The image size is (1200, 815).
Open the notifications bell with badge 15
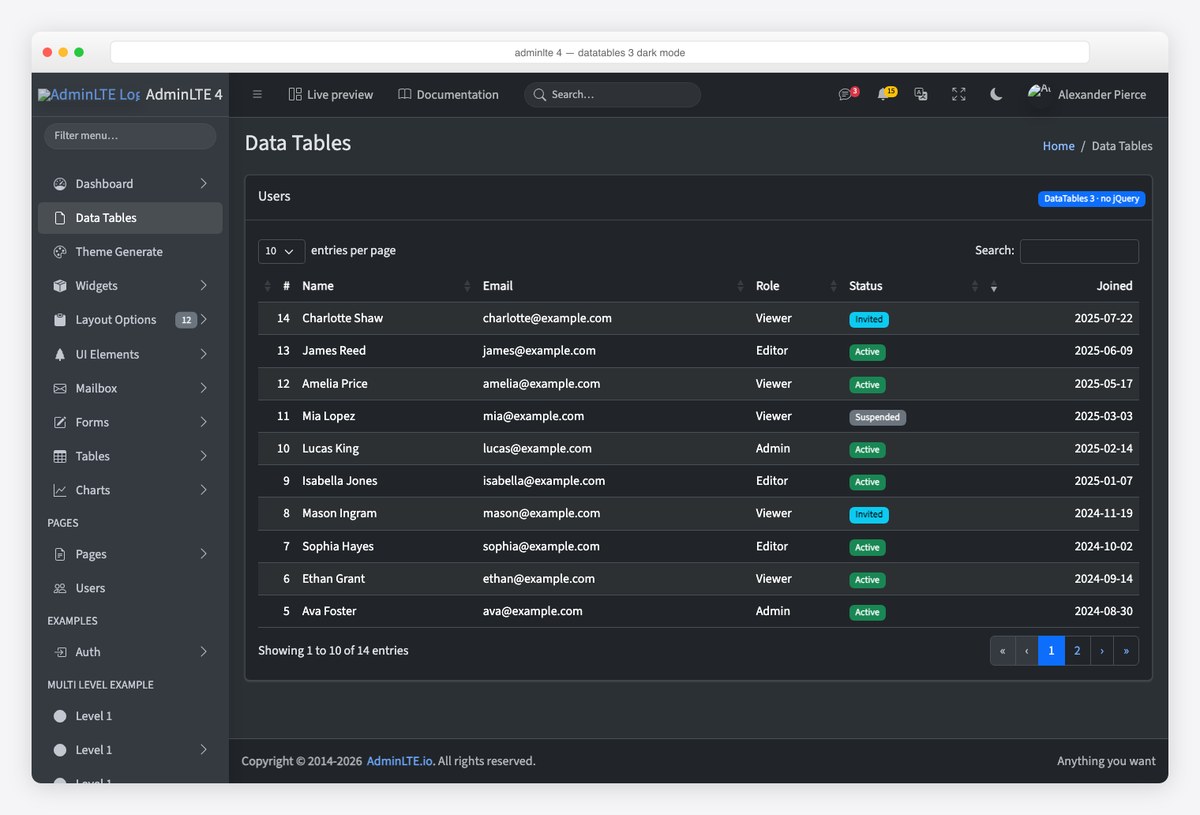(883, 94)
